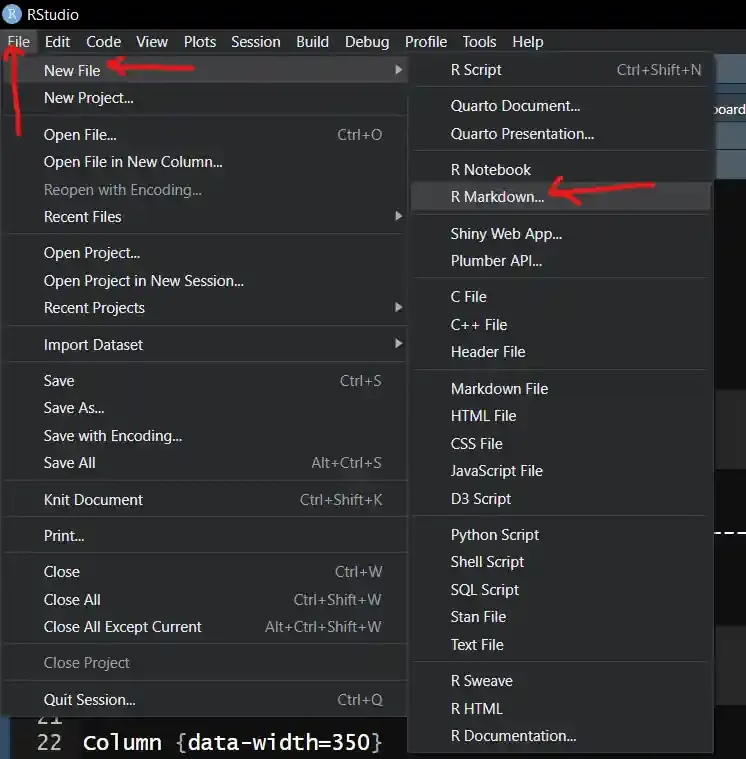Click Save in the File menu
Image resolution: width=746 pixels, height=759 pixels.
click(x=206, y=381)
